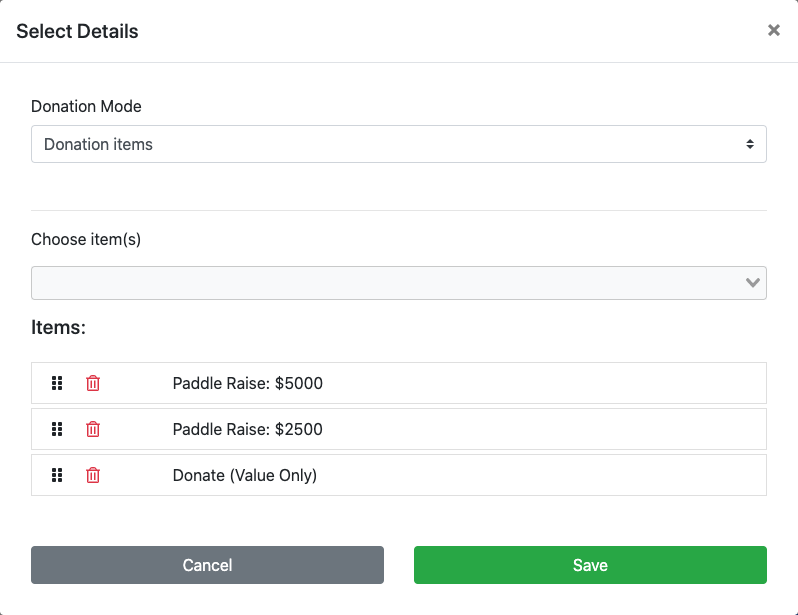Select the Donate (Value Only) row text
This screenshot has height=615, width=798.
pos(245,475)
